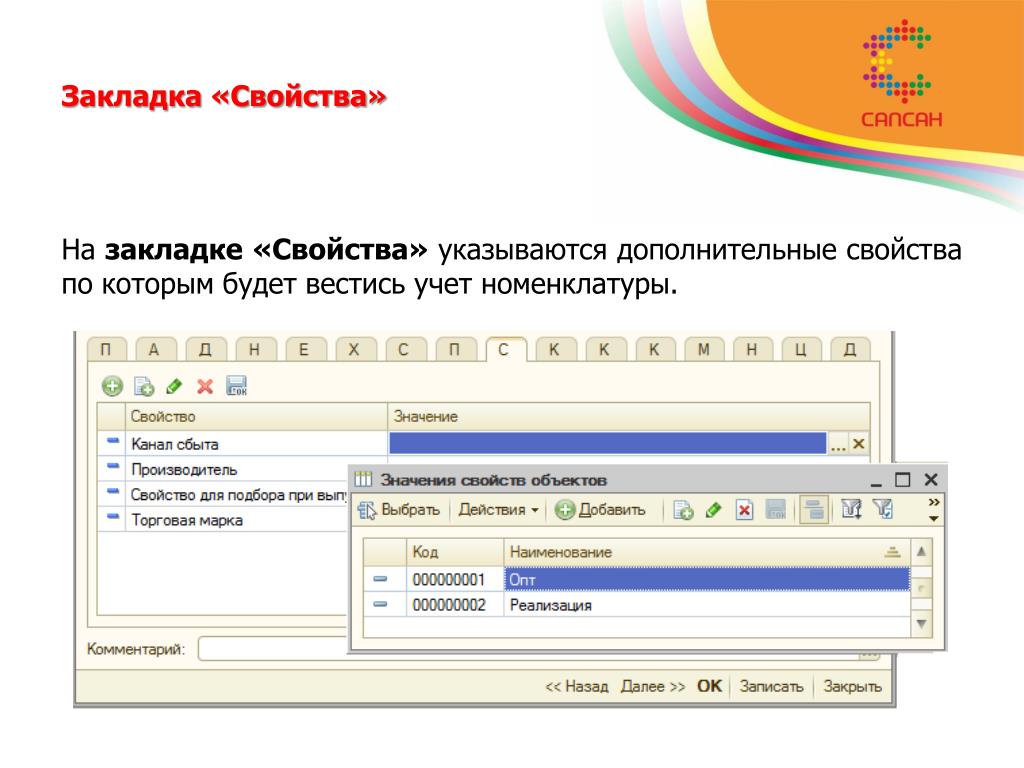Viewport: 1024px width, 768px height.
Task: Click the save floppy icon above properties table
Action: click(236, 386)
